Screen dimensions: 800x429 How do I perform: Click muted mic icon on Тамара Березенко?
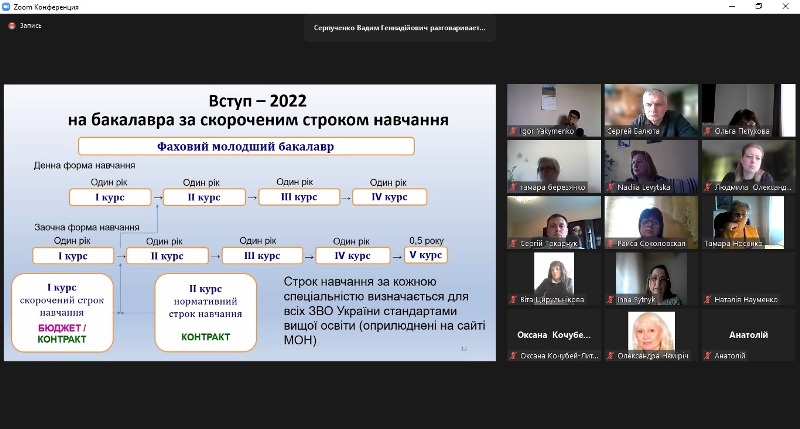tap(513, 188)
